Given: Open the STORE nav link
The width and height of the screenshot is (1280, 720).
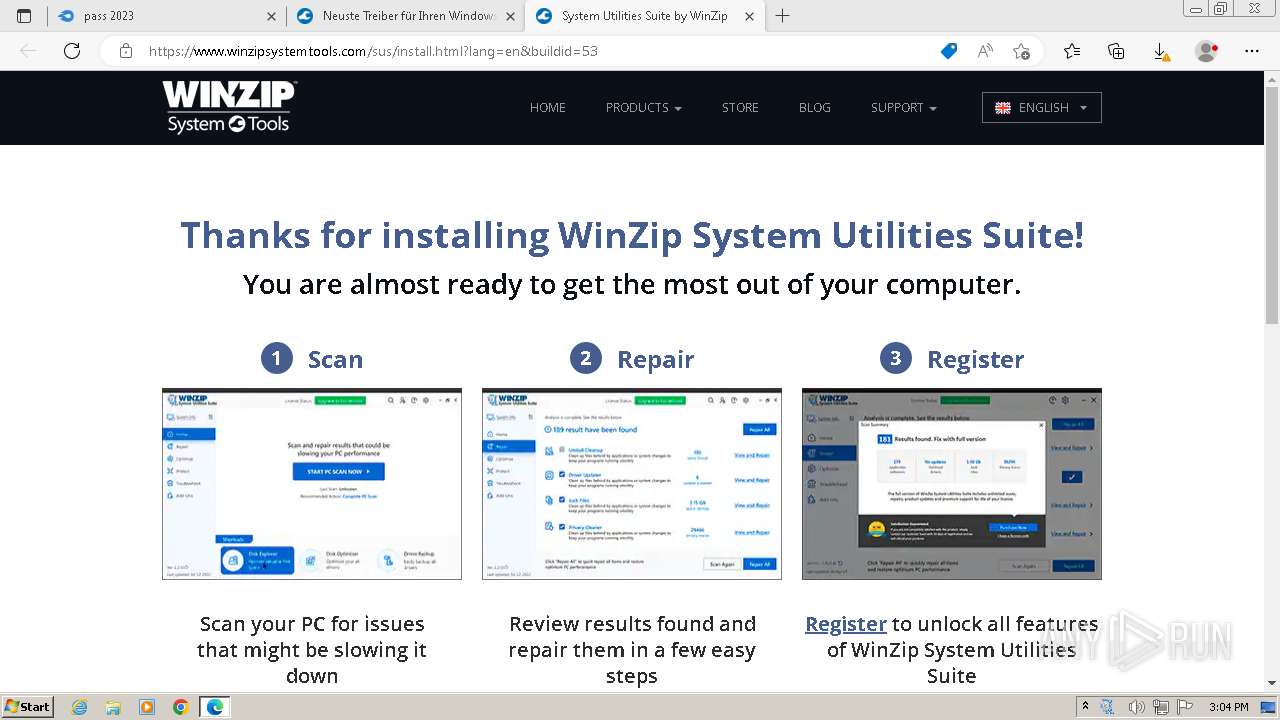Looking at the screenshot, I should 740,107.
